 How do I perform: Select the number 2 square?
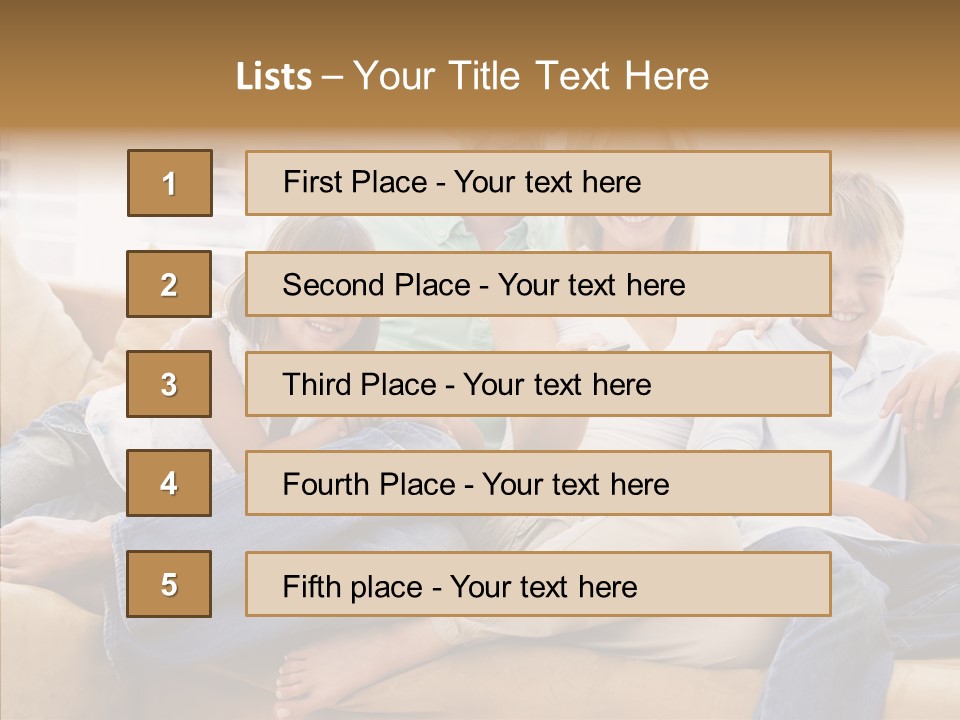(x=169, y=284)
